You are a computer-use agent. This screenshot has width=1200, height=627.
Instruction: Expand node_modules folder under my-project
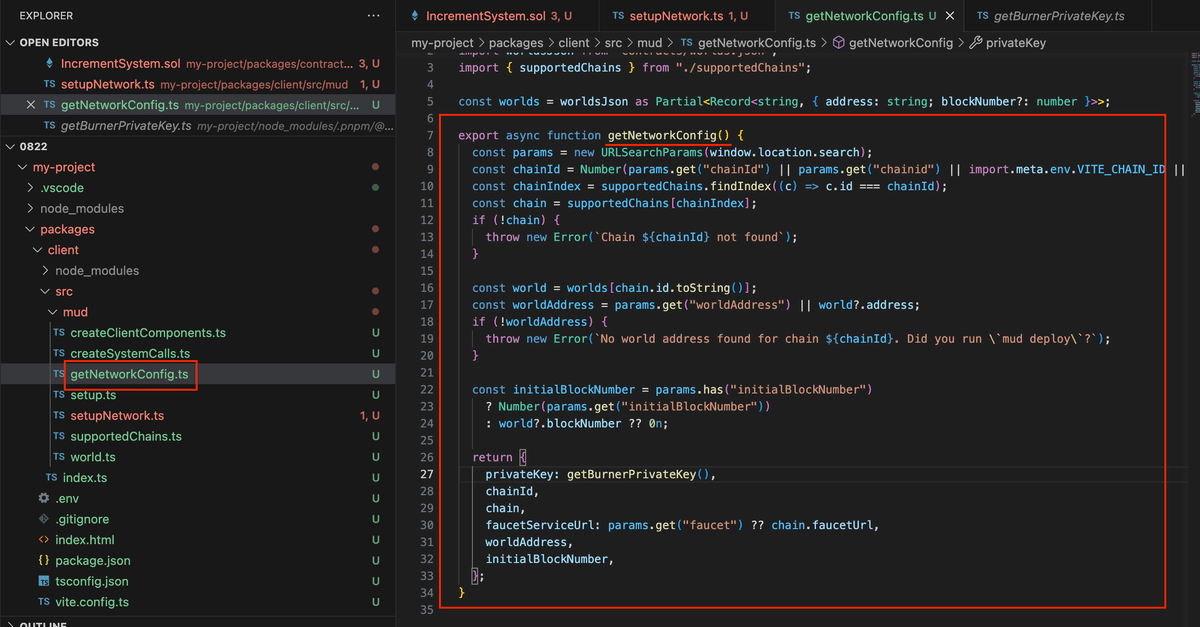coord(32,208)
